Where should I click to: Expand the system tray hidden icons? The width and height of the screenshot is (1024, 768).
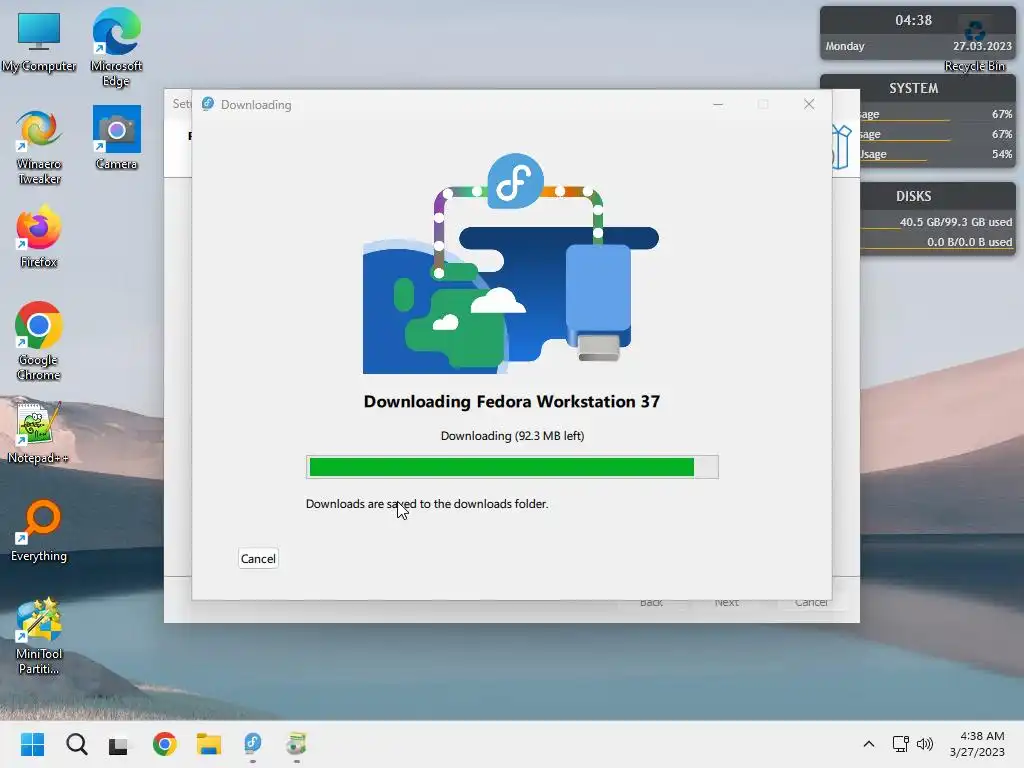point(869,744)
